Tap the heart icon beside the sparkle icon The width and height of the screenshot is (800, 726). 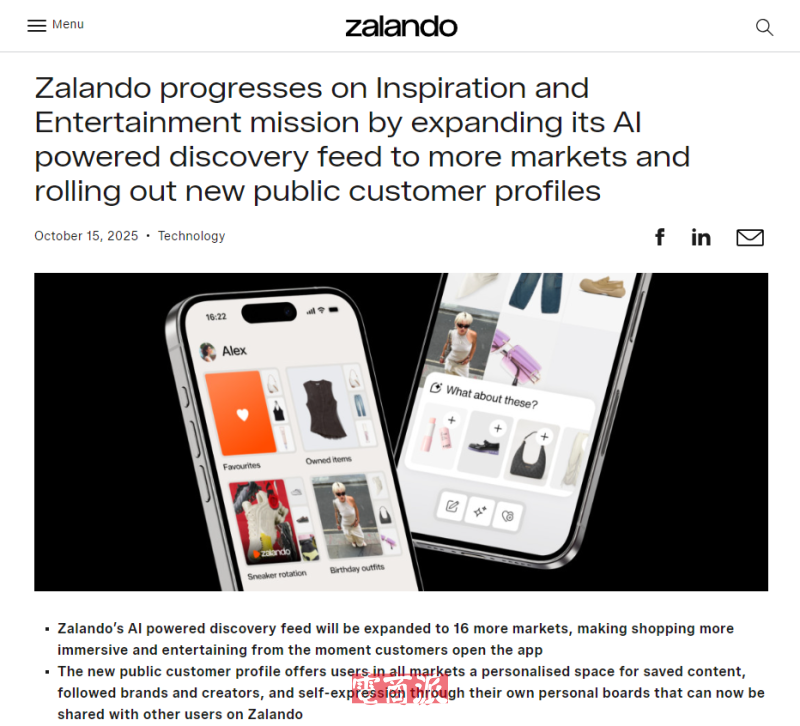pos(508,516)
